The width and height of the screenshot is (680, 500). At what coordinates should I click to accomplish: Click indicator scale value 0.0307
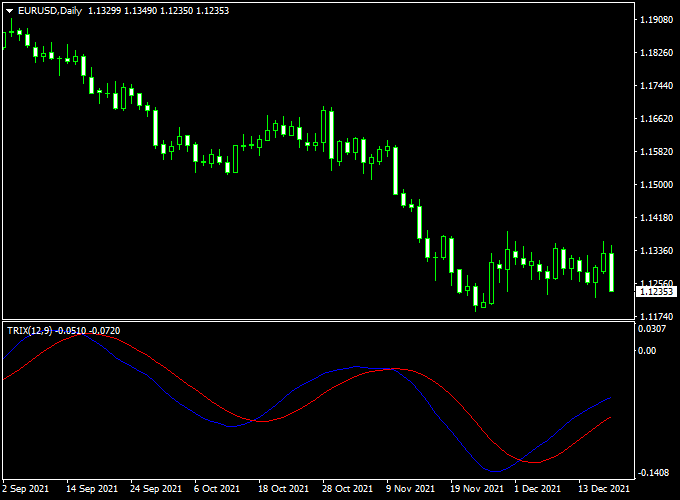(652, 329)
